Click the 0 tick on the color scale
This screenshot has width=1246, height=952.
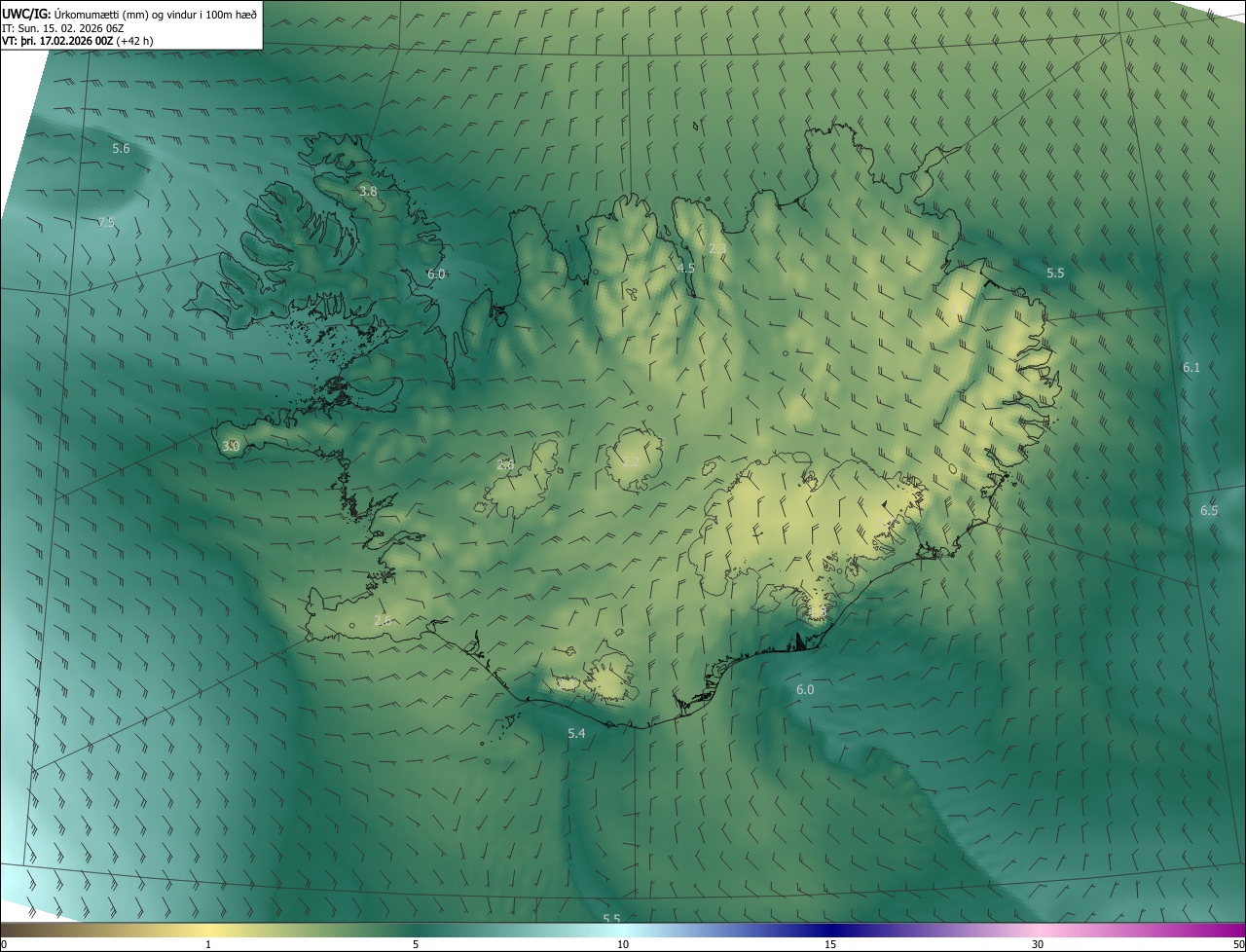tap(4, 944)
